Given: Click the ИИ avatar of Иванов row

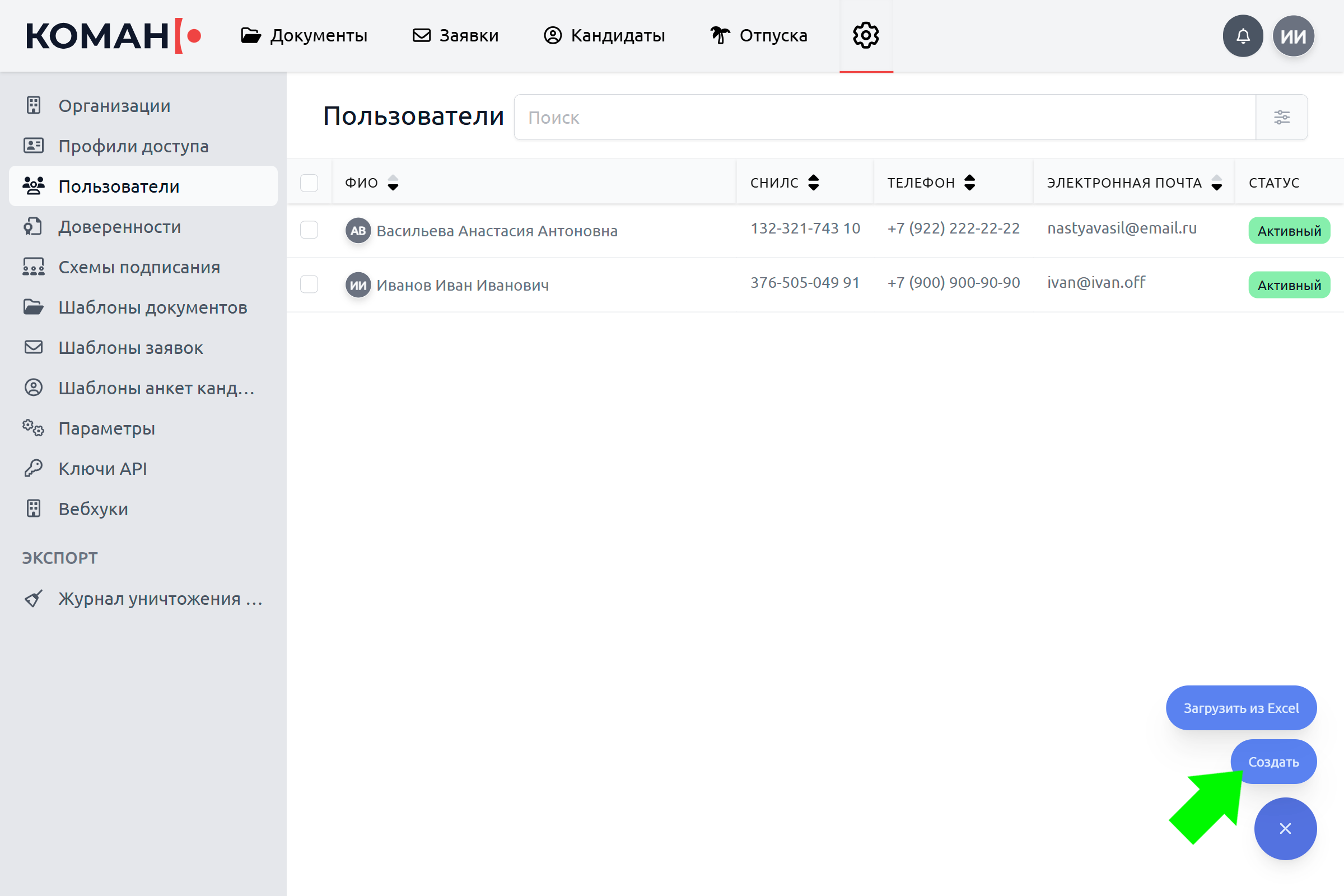Looking at the screenshot, I should (x=358, y=284).
